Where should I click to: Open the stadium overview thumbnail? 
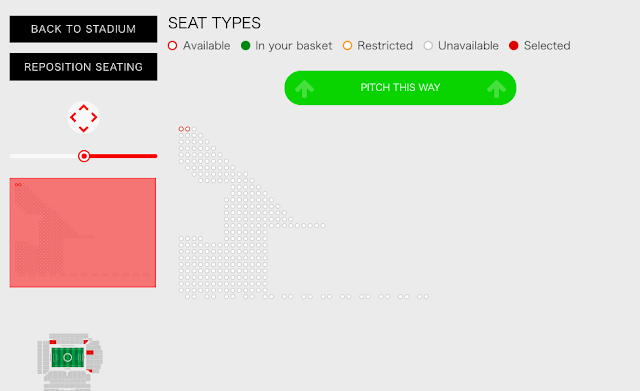click(x=69, y=362)
